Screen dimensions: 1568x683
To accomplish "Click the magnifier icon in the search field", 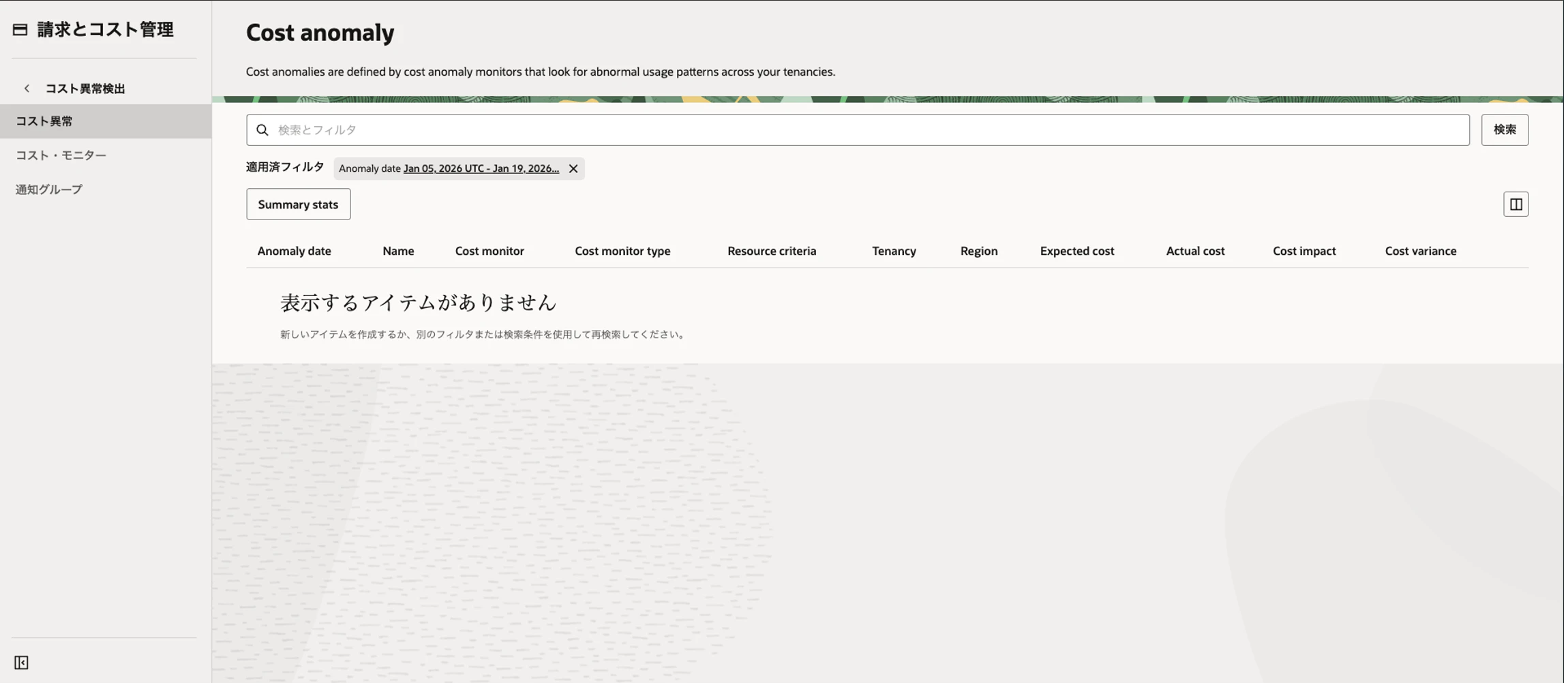I will coord(262,130).
